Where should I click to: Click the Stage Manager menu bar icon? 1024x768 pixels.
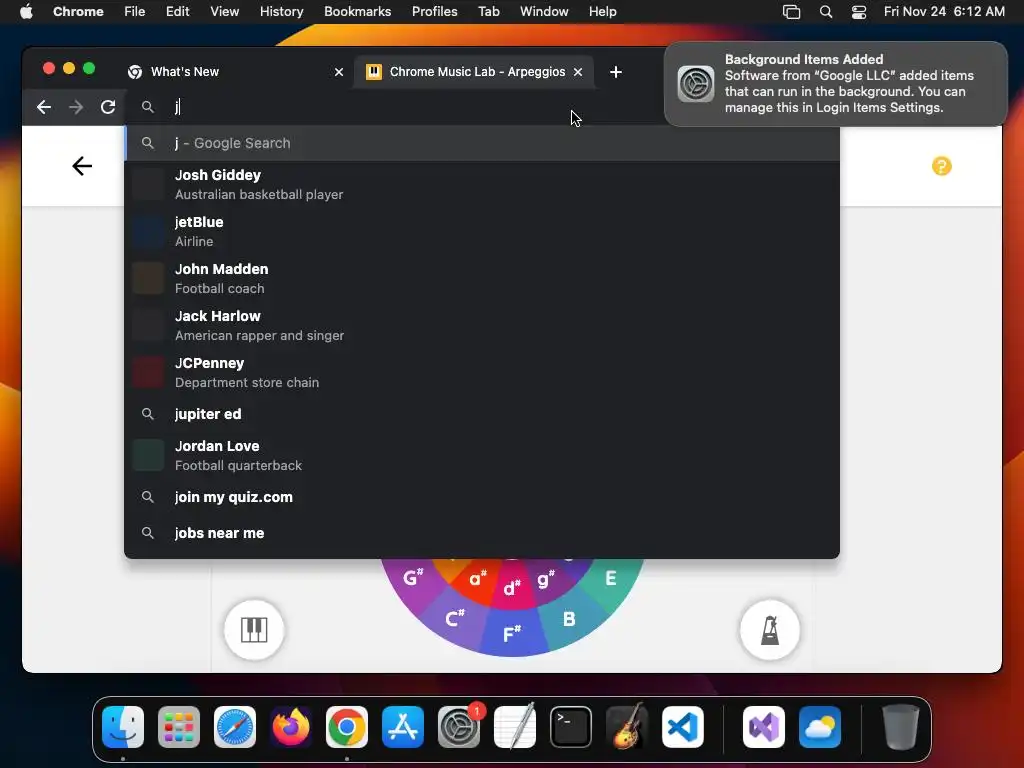pyautogui.click(x=792, y=11)
